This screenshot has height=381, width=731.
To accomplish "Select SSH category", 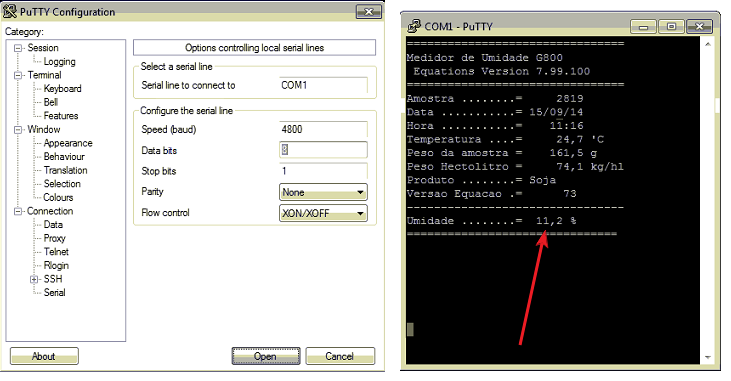I will (53, 279).
